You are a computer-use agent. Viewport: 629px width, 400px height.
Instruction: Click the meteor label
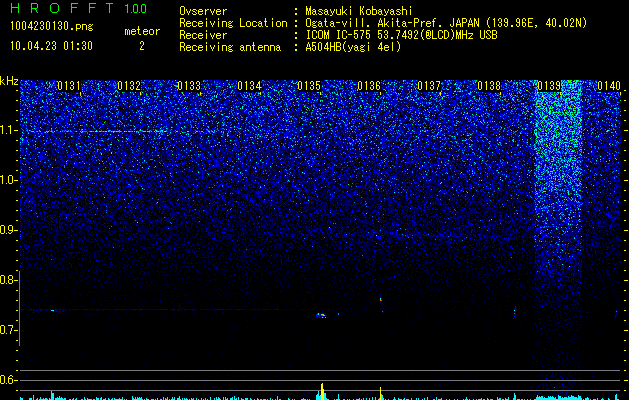pos(142,31)
